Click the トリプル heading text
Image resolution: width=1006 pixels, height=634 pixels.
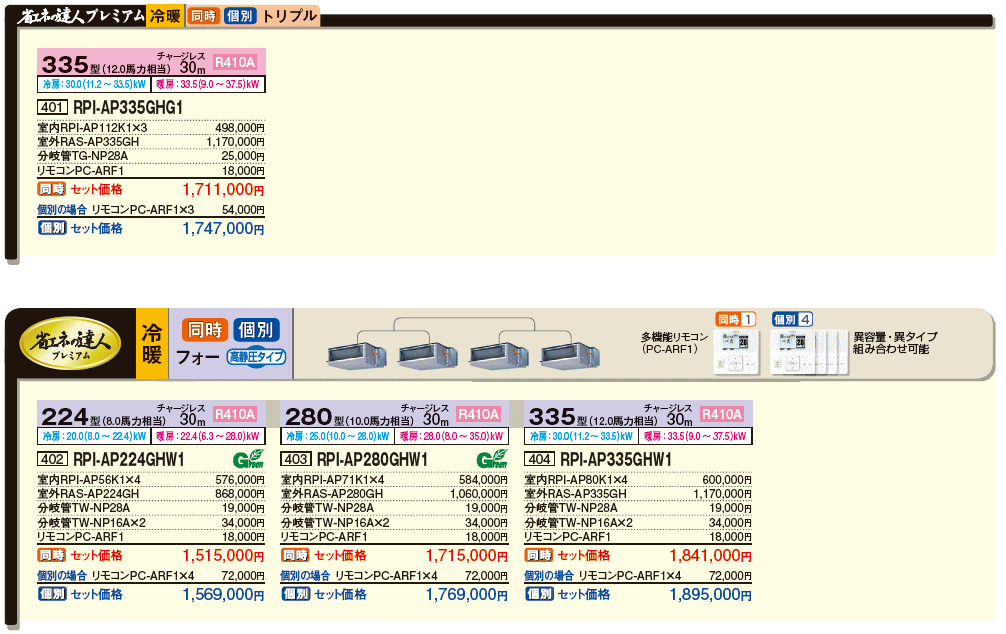coord(289,16)
